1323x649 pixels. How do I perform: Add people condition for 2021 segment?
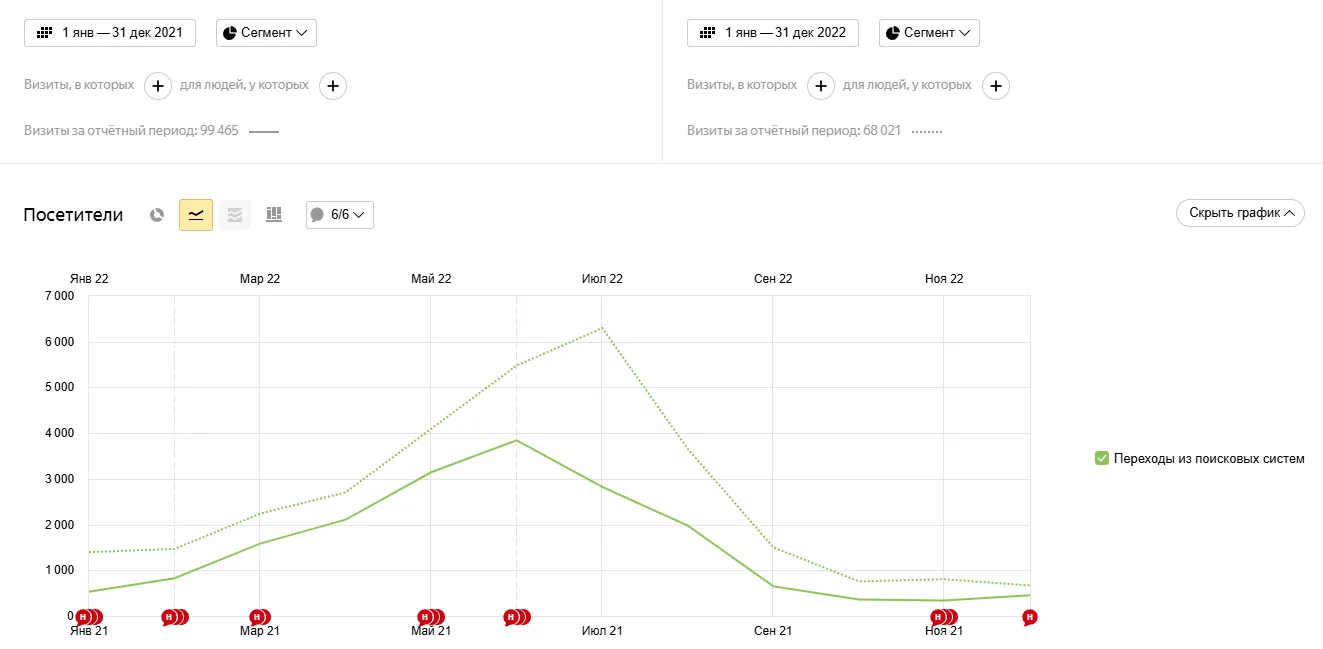[333, 86]
